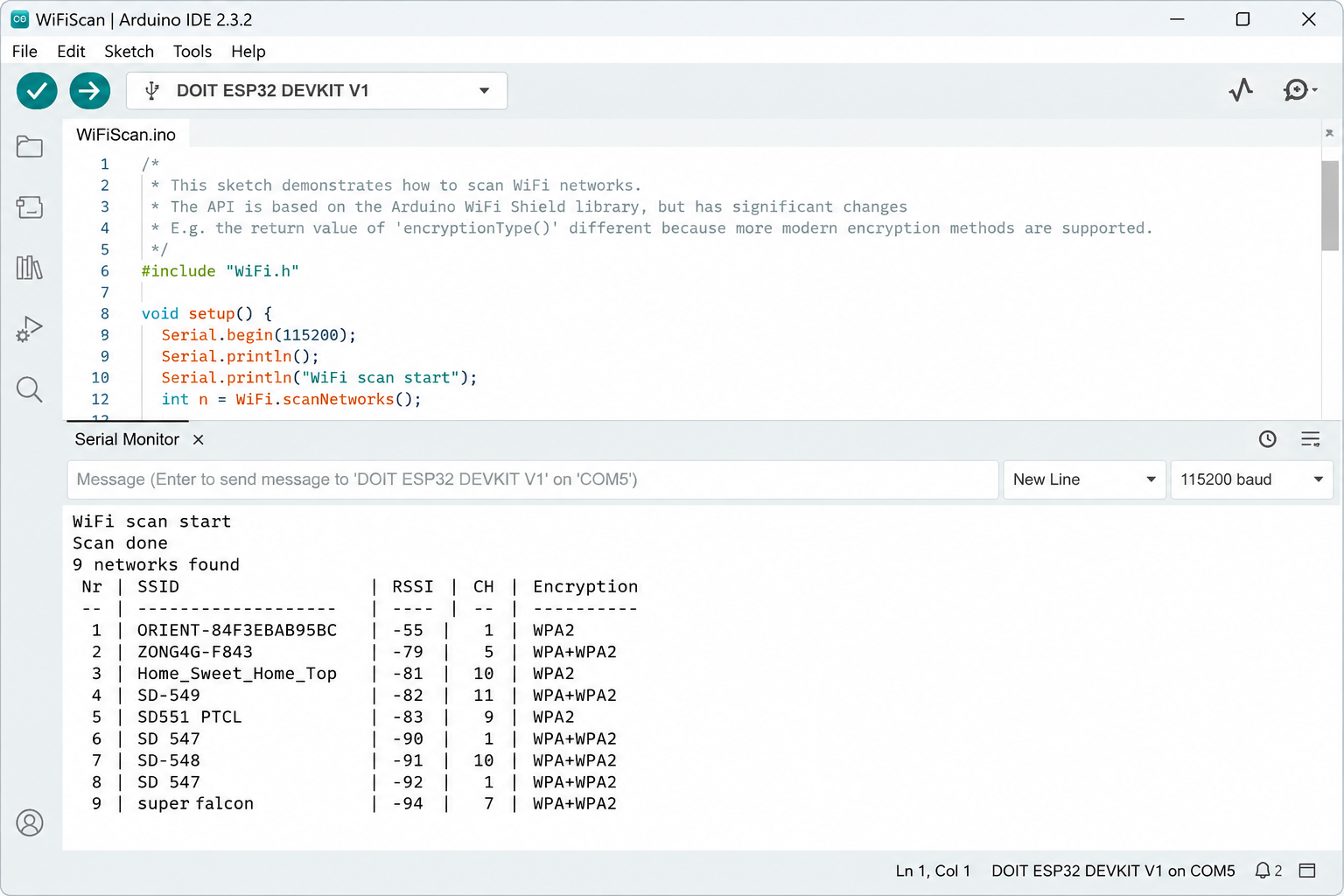Upload the sketch with the arrow button
Screen dimensions: 1344x896
tap(89, 90)
